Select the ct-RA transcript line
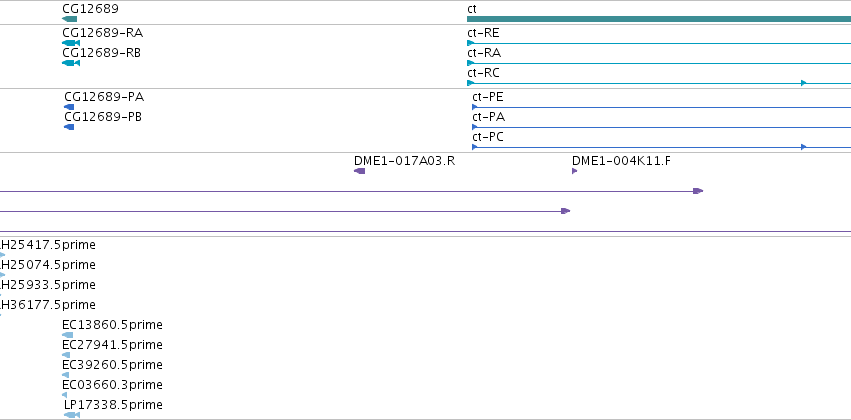The height and width of the screenshot is (420, 851). coord(659,63)
